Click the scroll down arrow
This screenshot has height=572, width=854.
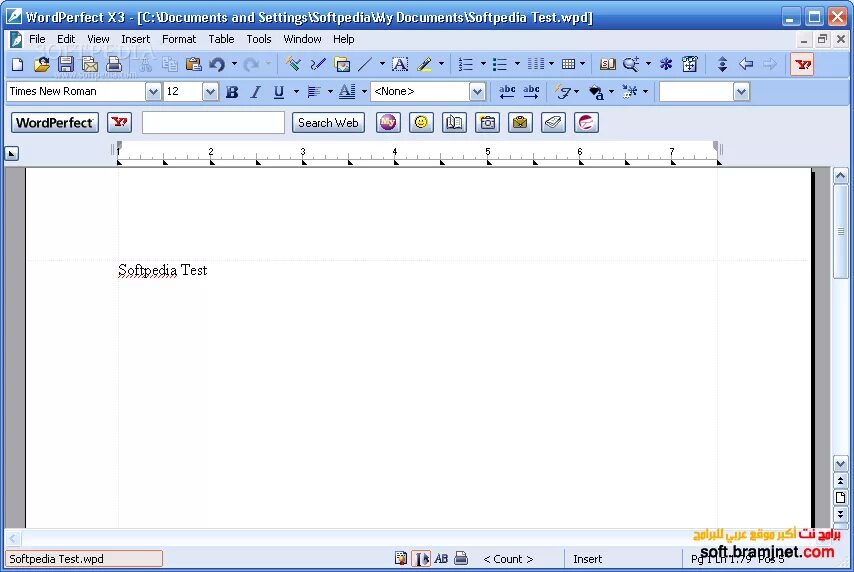[x=840, y=464]
